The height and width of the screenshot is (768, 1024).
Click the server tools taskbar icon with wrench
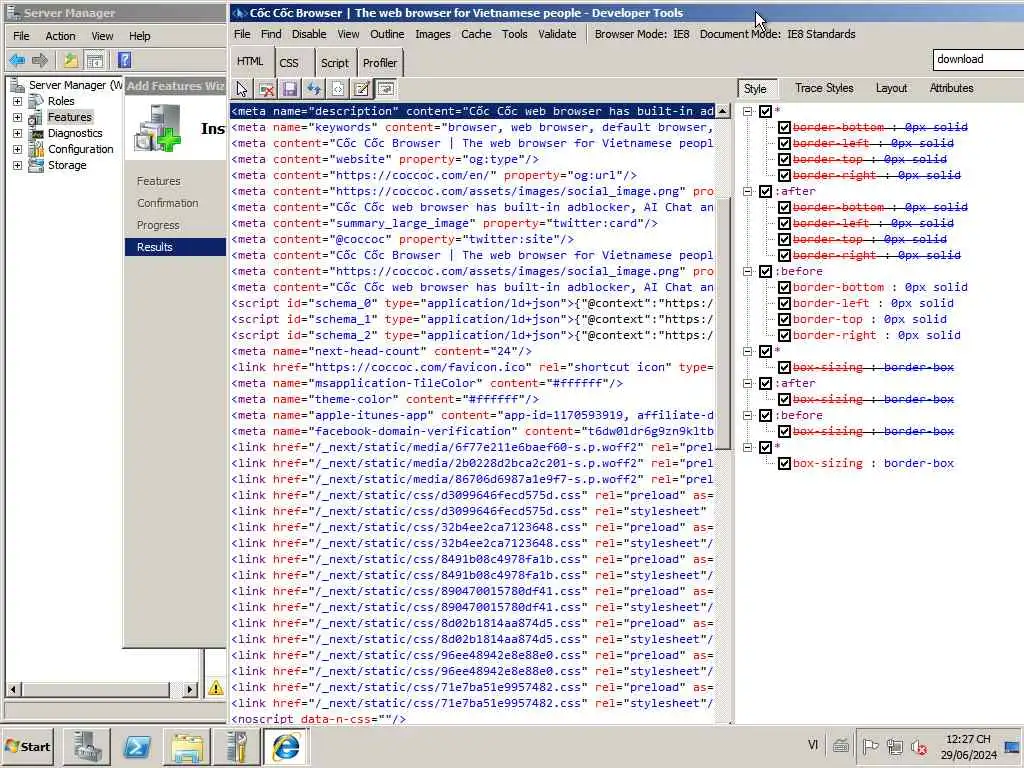(x=236, y=747)
